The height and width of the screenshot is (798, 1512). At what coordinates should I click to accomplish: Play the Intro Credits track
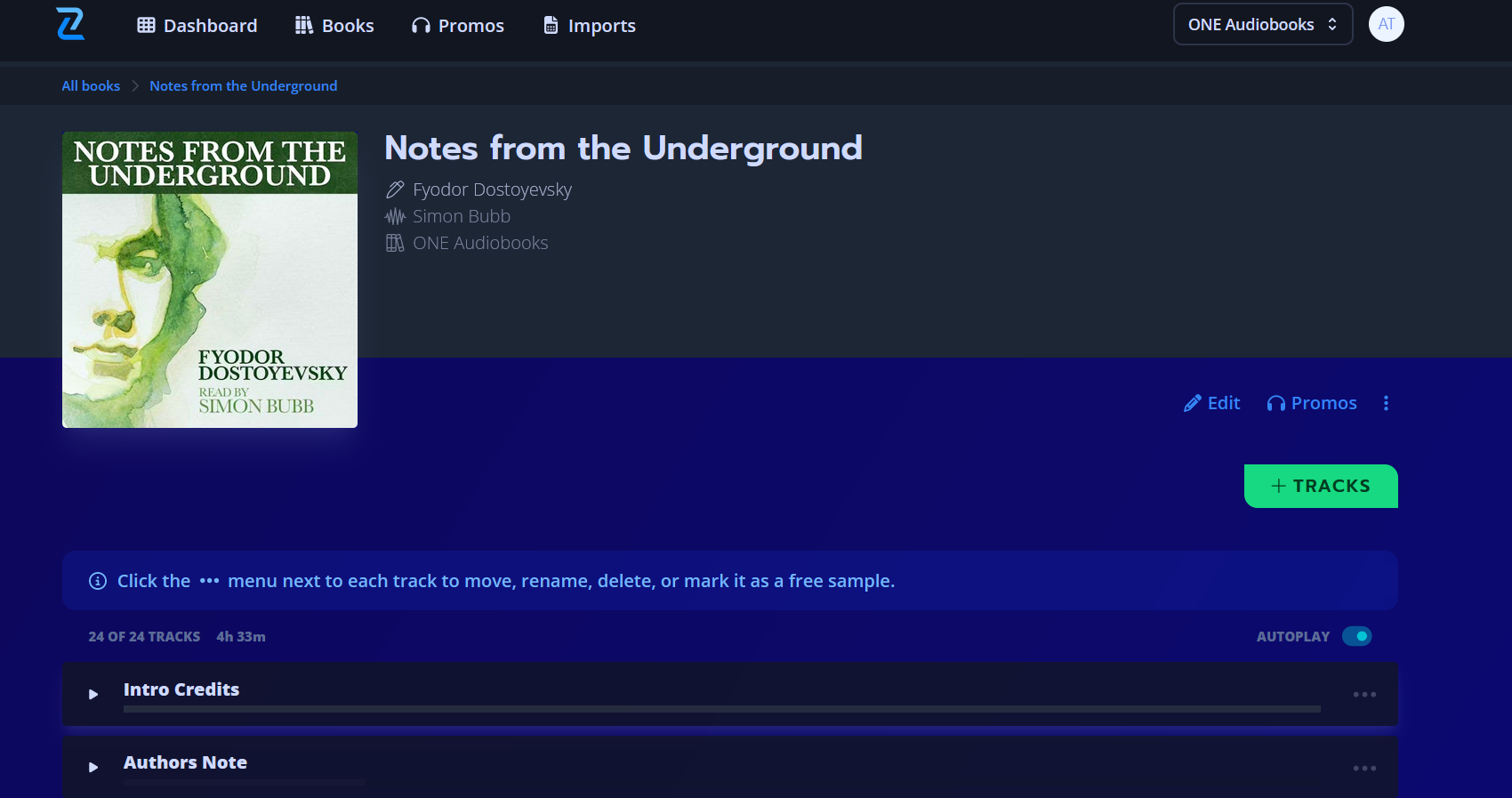pyautogui.click(x=93, y=694)
